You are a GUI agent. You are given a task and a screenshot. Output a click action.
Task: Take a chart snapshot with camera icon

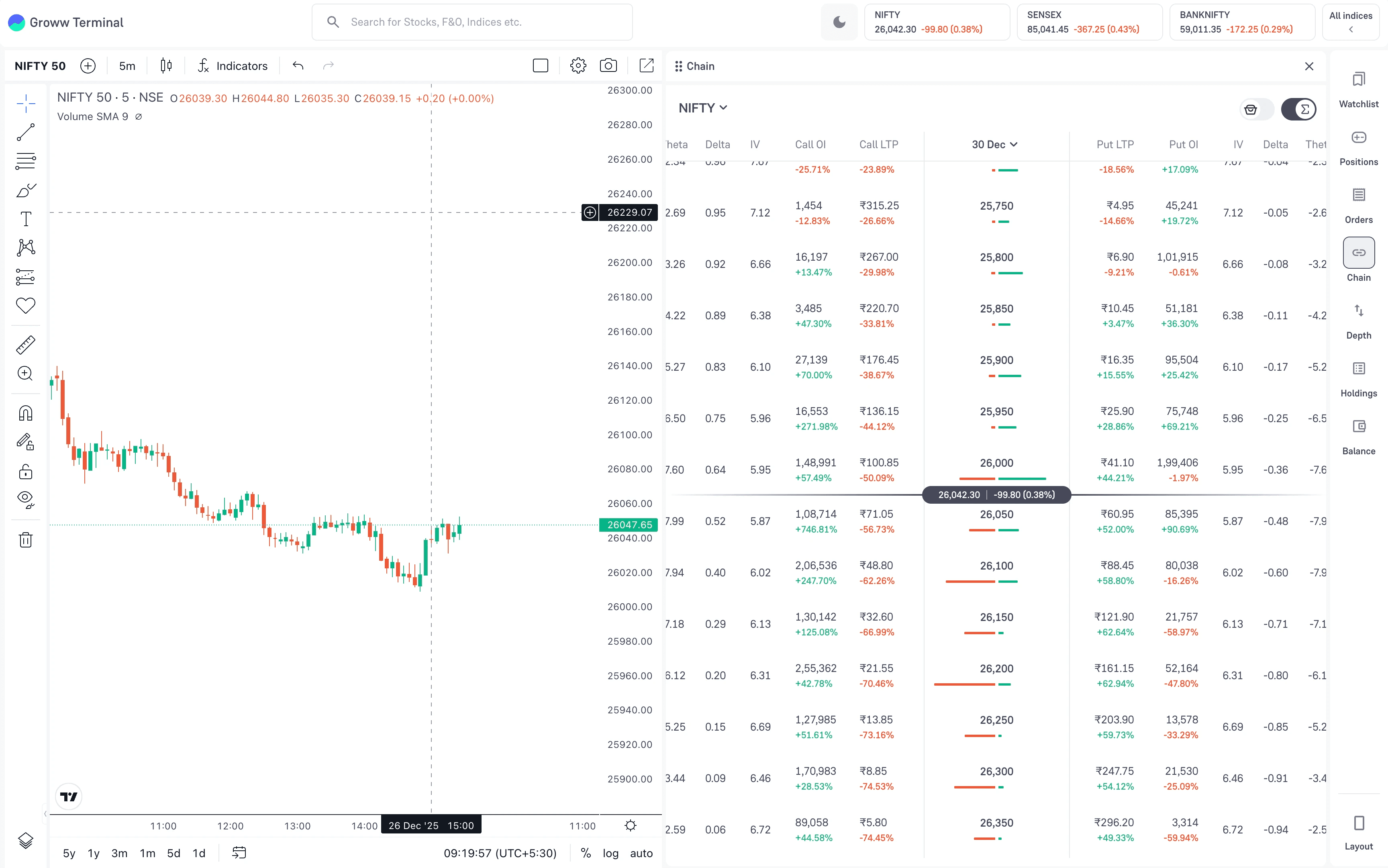pos(608,65)
